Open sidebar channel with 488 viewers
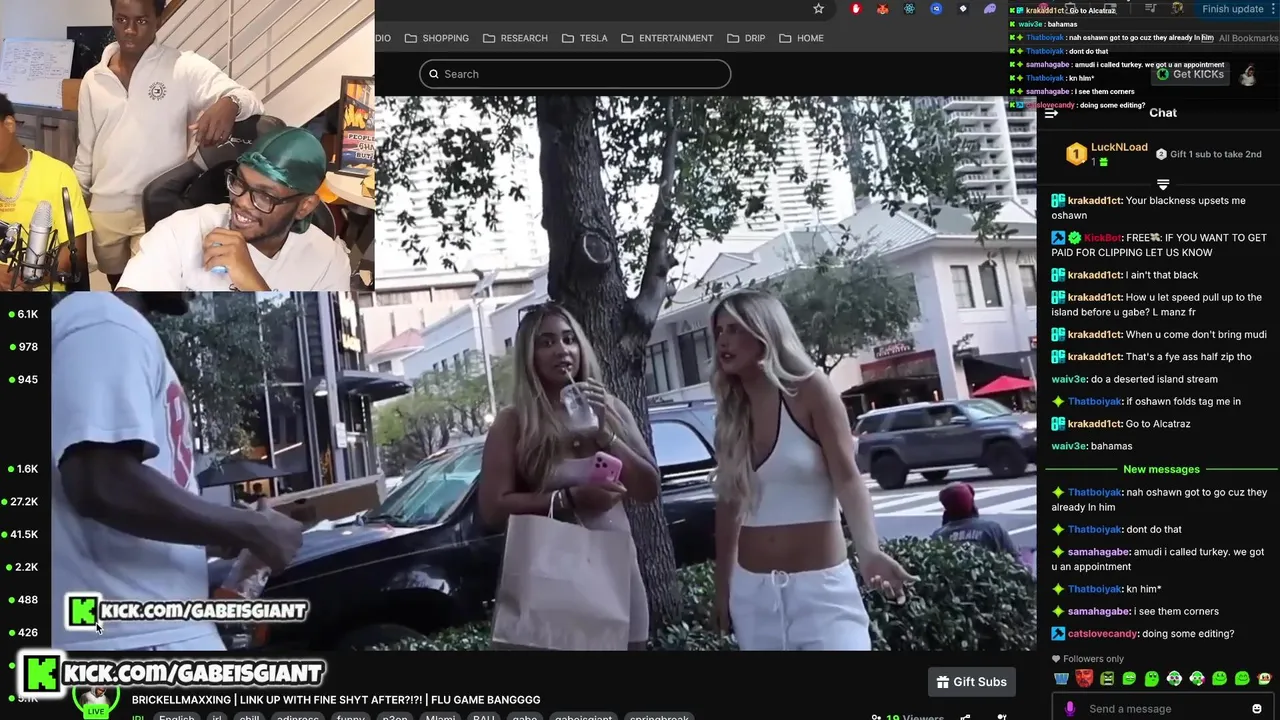The image size is (1280, 720). coord(24,600)
